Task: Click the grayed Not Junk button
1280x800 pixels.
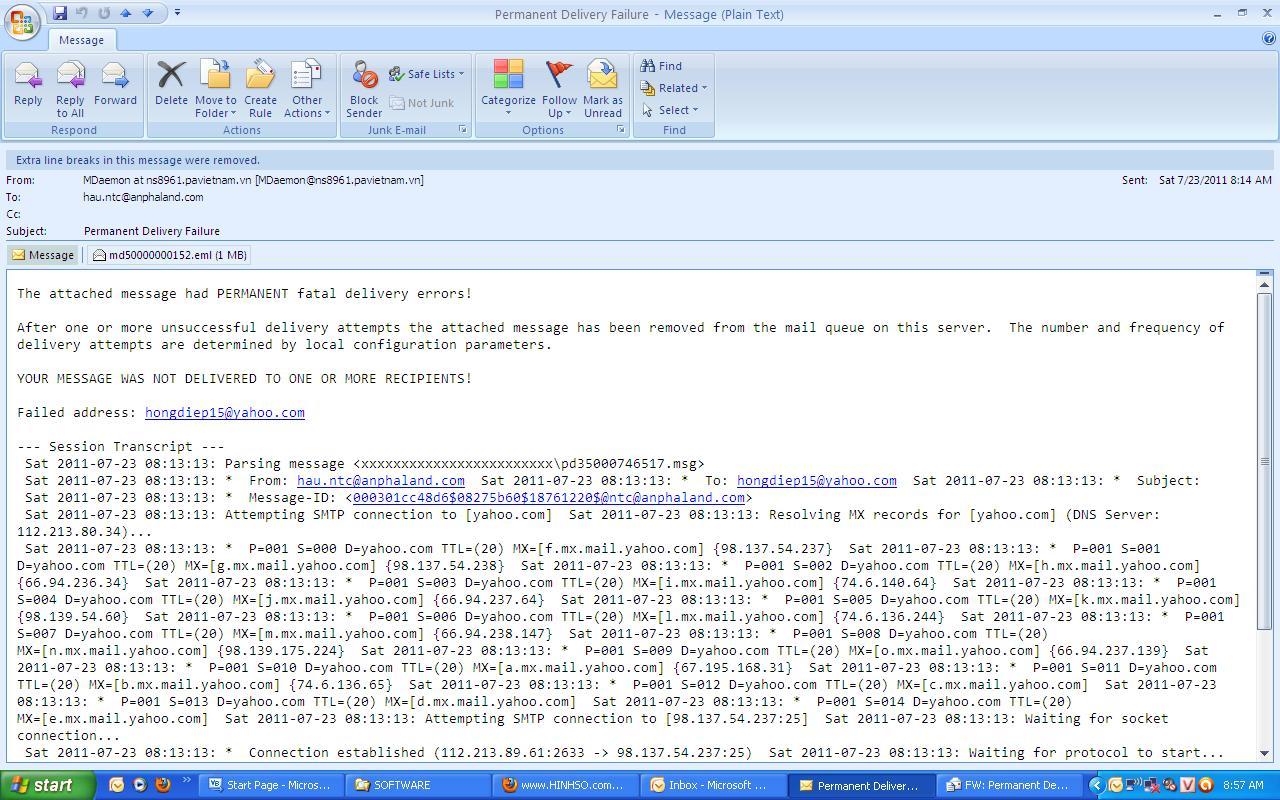Action: pos(421,103)
